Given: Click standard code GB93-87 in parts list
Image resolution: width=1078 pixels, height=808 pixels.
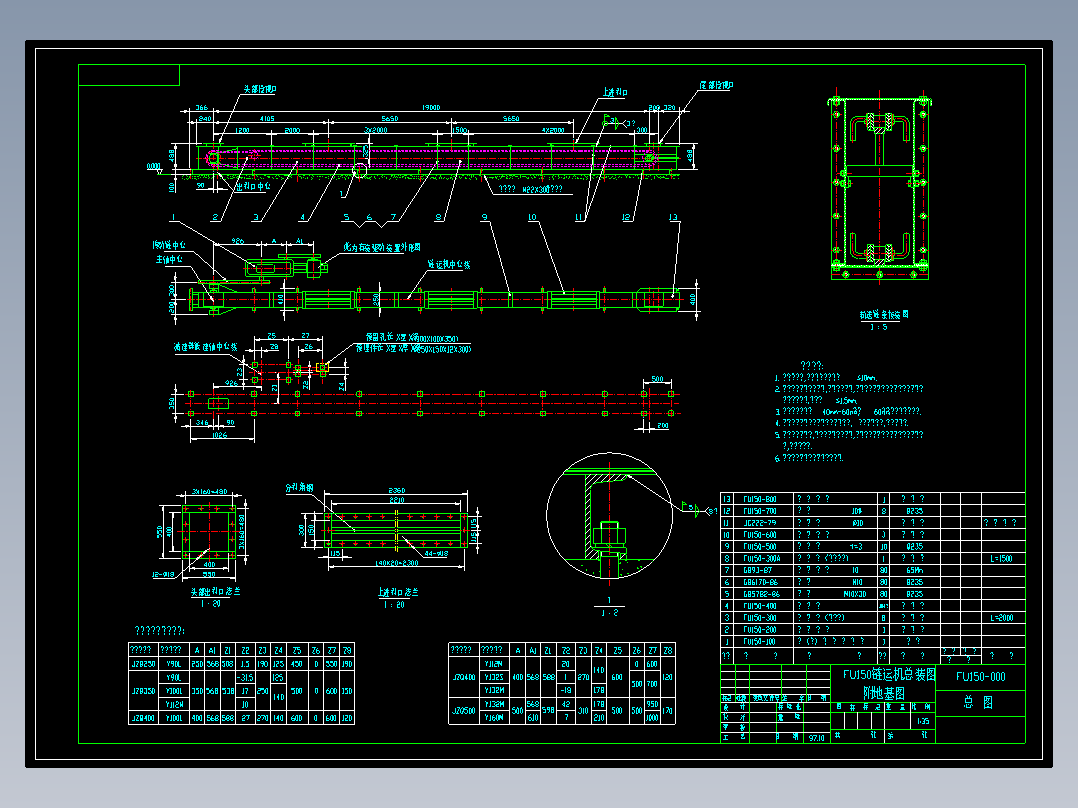Looking at the screenshot, I should (x=758, y=570).
